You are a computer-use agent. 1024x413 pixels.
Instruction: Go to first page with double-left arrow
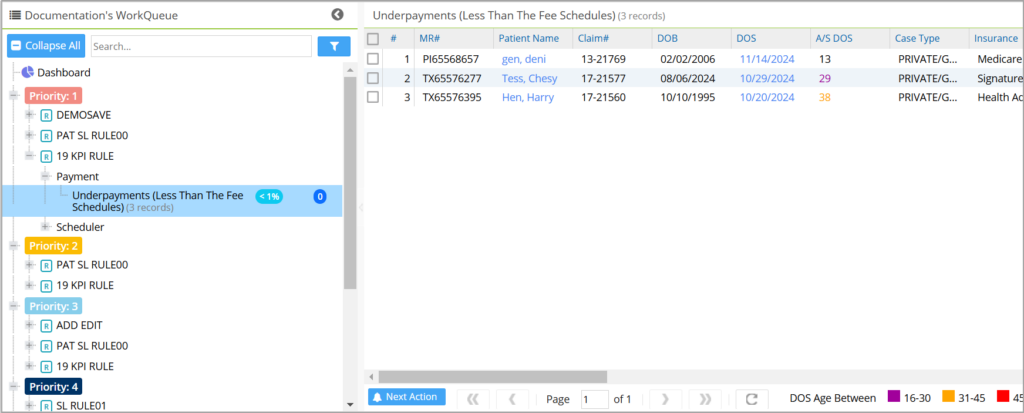(473, 399)
